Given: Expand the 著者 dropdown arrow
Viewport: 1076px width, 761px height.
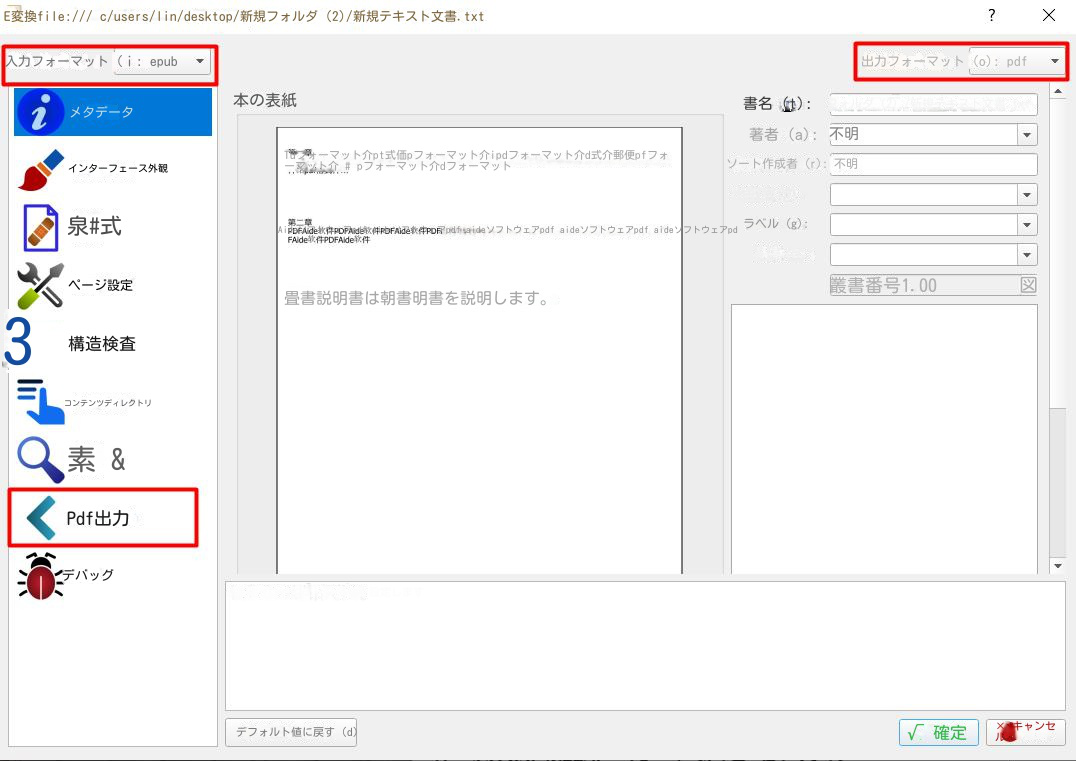Looking at the screenshot, I should [1027, 134].
